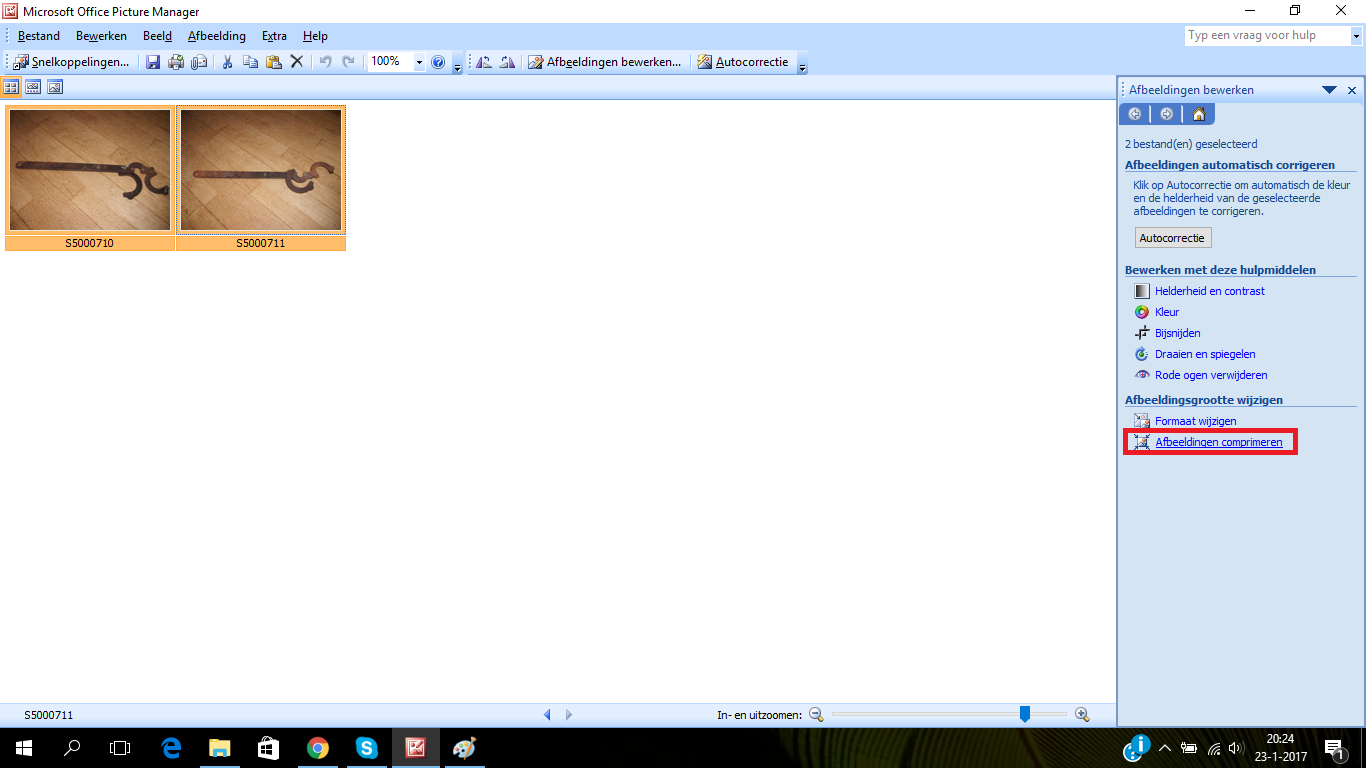The image size is (1366, 768).
Task: Switch to Thumbnail view mode
Action: (x=11, y=87)
